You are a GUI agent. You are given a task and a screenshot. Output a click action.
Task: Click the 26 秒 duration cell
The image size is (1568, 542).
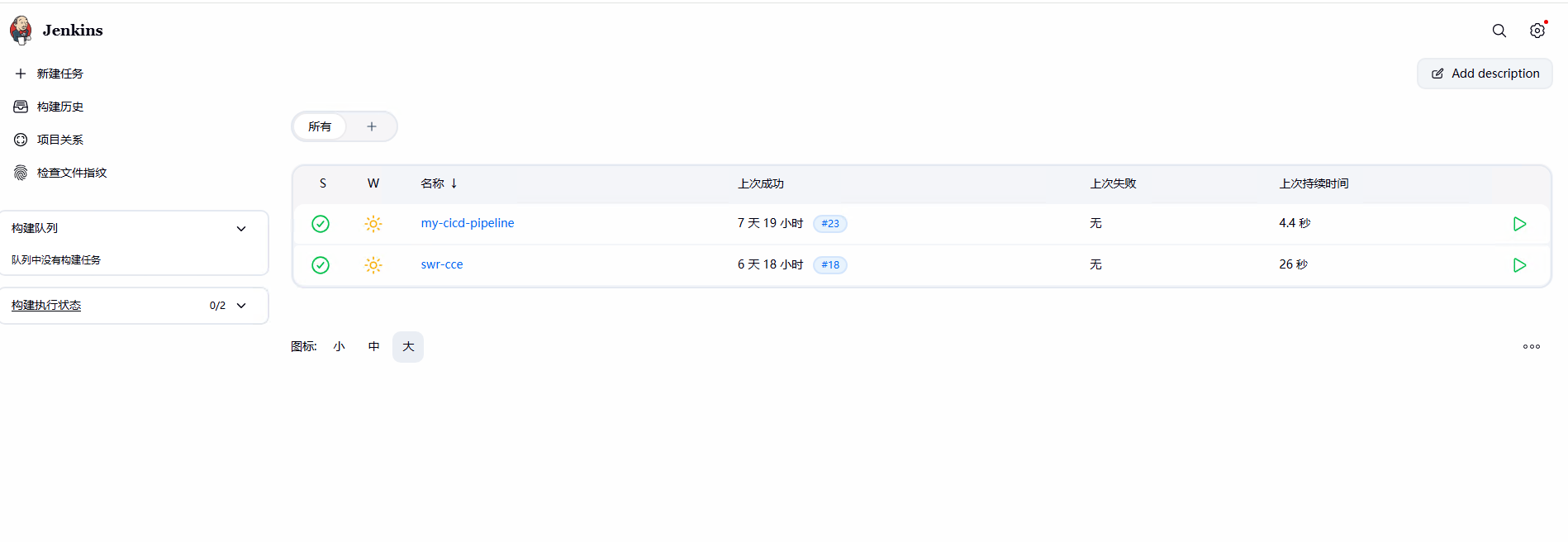click(x=1293, y=264)
